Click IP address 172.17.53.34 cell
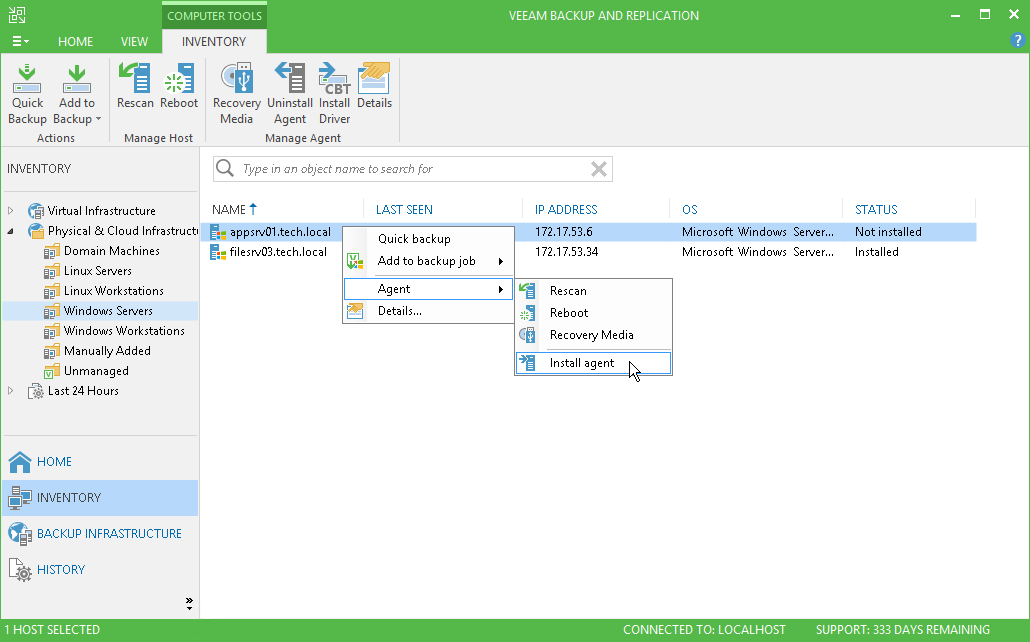The height and width of the screenshot is (642, 1030). pos(566,252)
